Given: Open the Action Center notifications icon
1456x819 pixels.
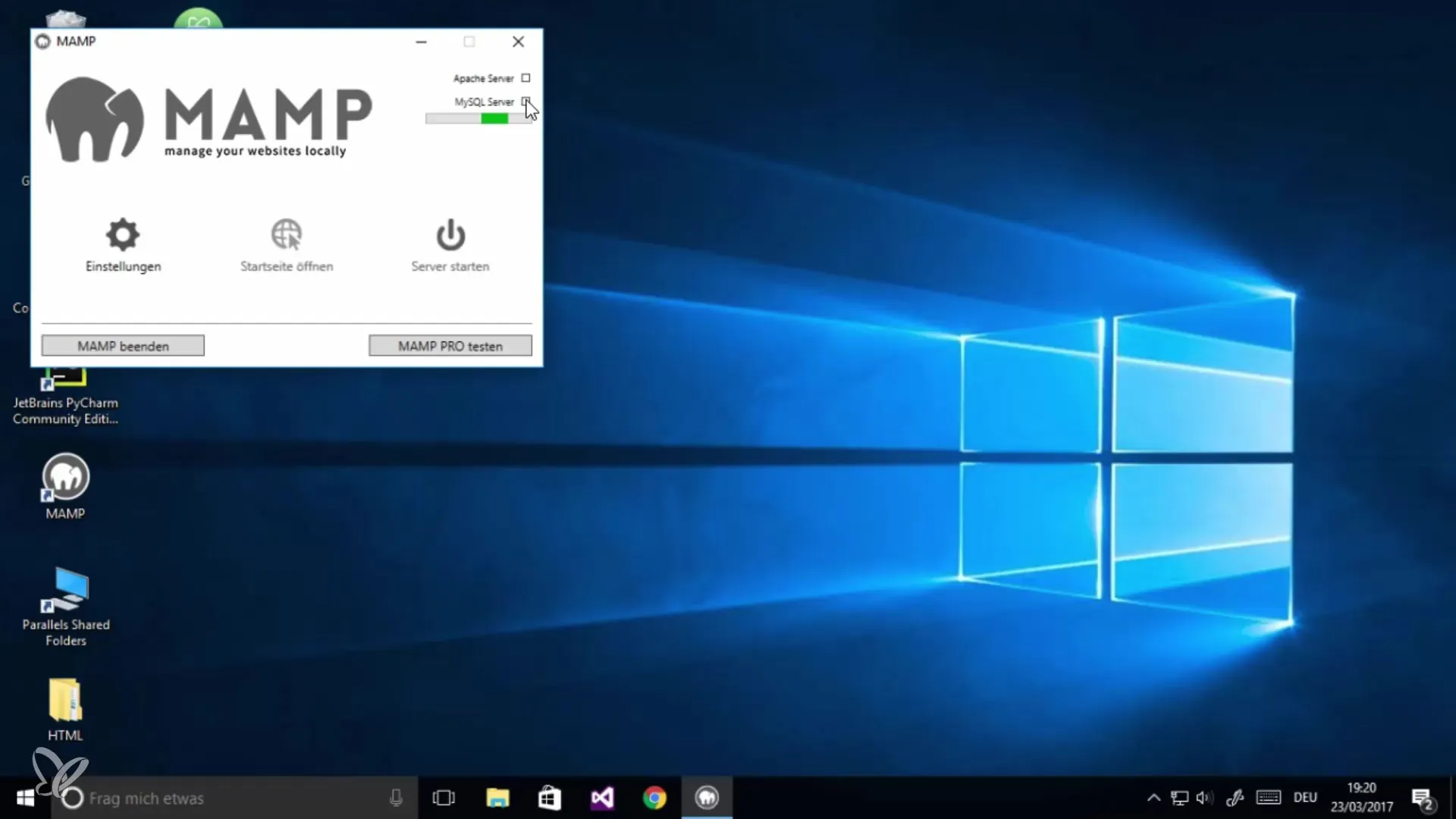Looking at the screenshot, I should tap(1423, 799).
